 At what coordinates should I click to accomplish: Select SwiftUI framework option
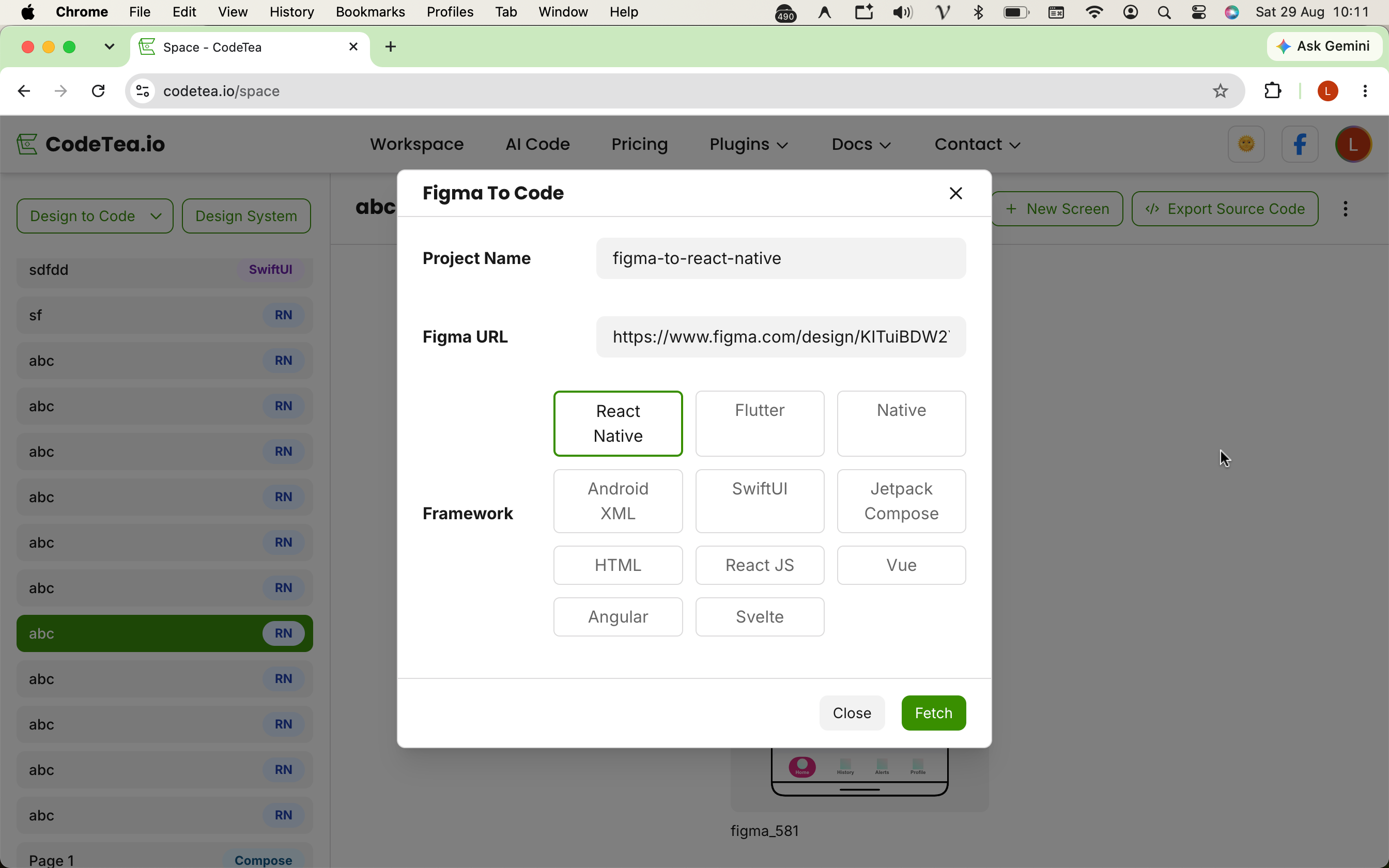[760, 501]
